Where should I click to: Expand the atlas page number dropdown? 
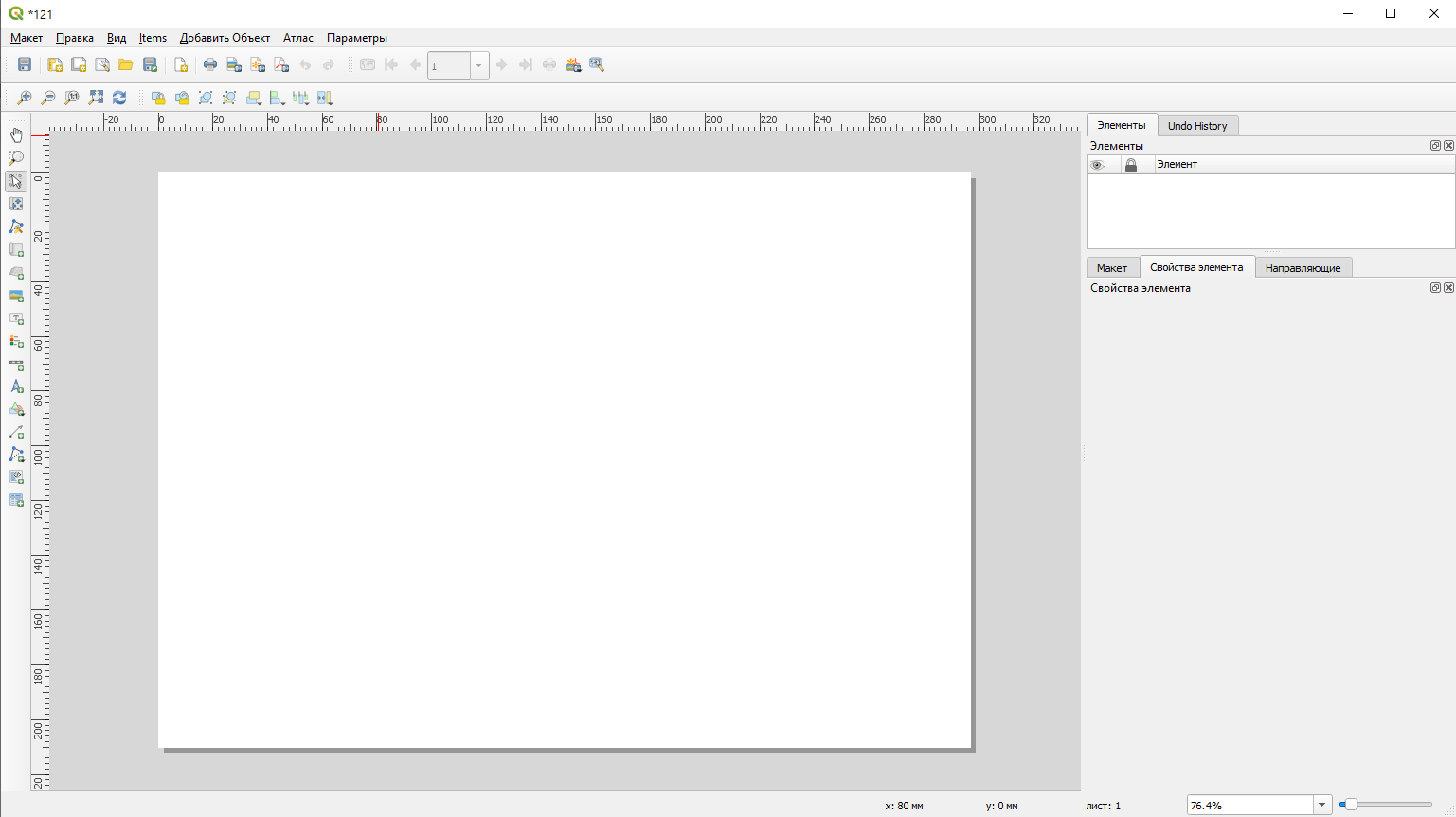tap(478, 65)
